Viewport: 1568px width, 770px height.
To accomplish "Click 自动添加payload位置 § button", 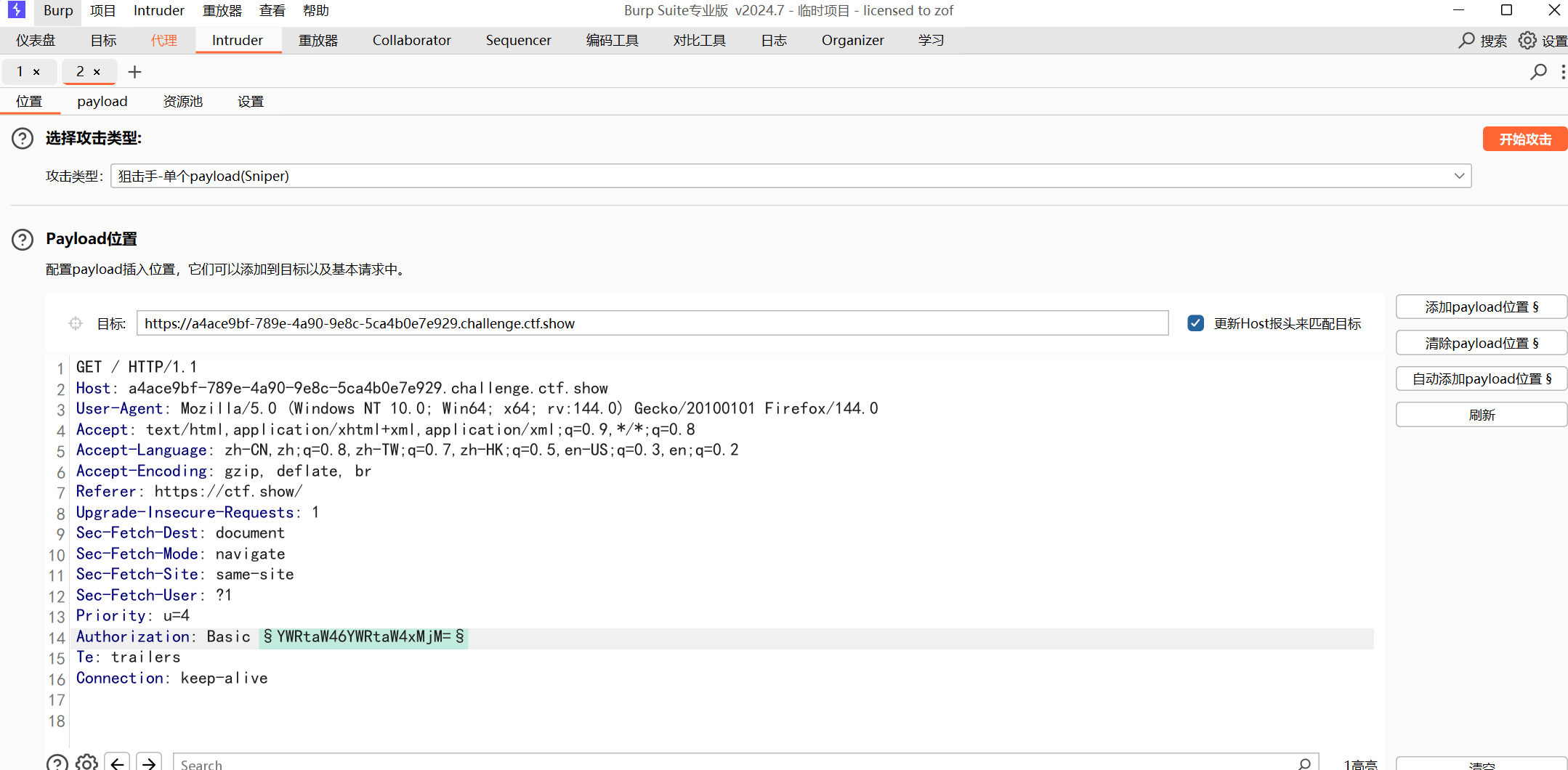I will pyautogui.click(x=1482, y=378).
